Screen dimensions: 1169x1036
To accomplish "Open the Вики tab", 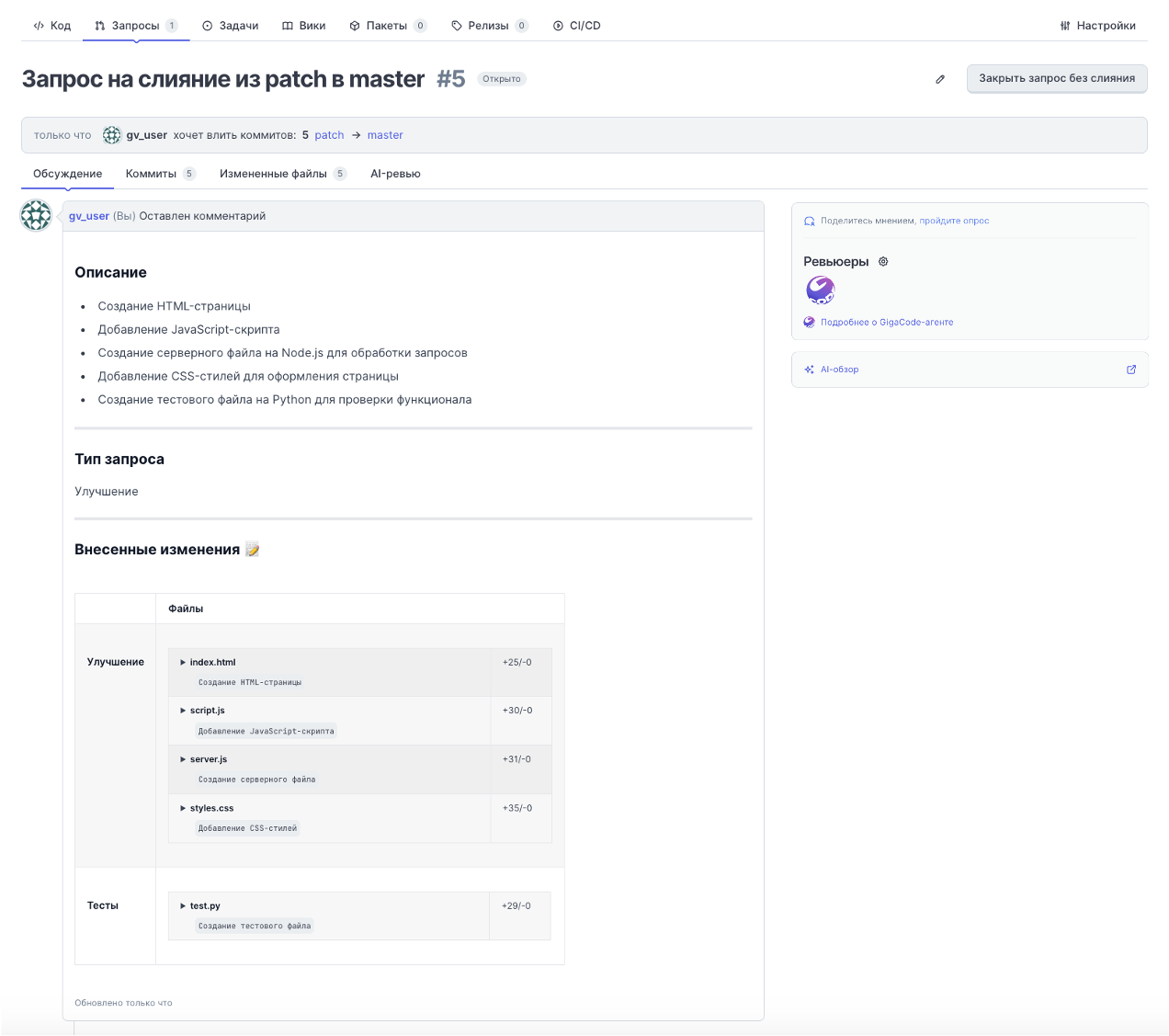I will click(303, 26).
